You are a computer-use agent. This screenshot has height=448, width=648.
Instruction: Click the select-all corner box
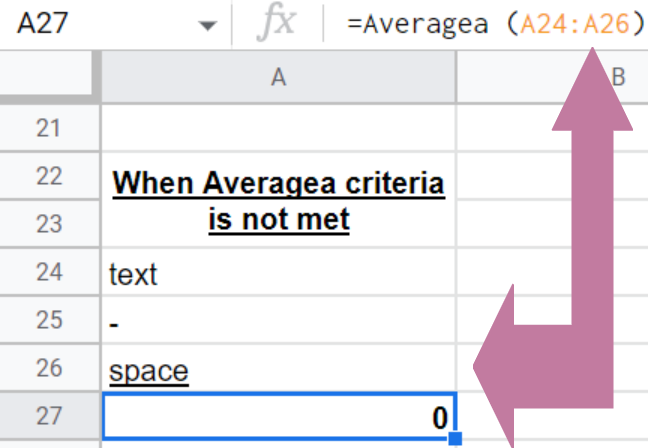click(x=48, y=77)
